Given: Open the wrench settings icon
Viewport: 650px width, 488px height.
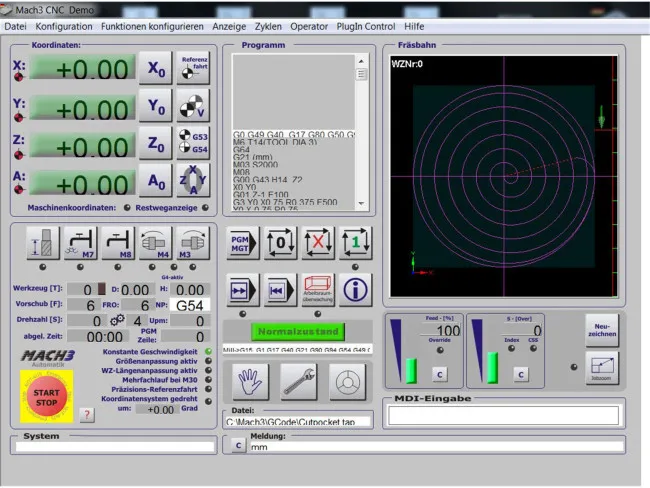Looking at the screenshot, I should coord(299,381).
